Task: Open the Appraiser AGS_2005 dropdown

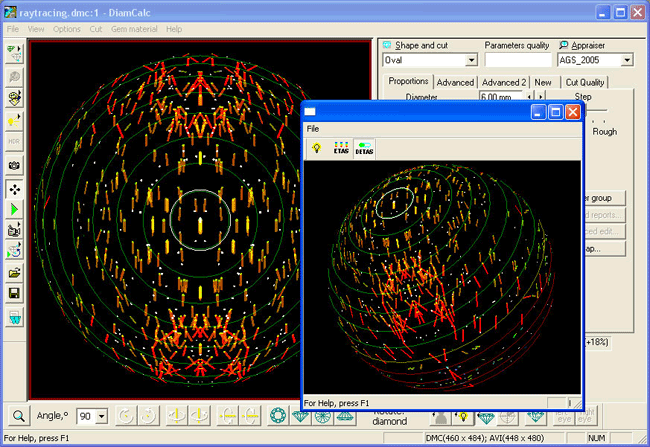Action: 627,61
